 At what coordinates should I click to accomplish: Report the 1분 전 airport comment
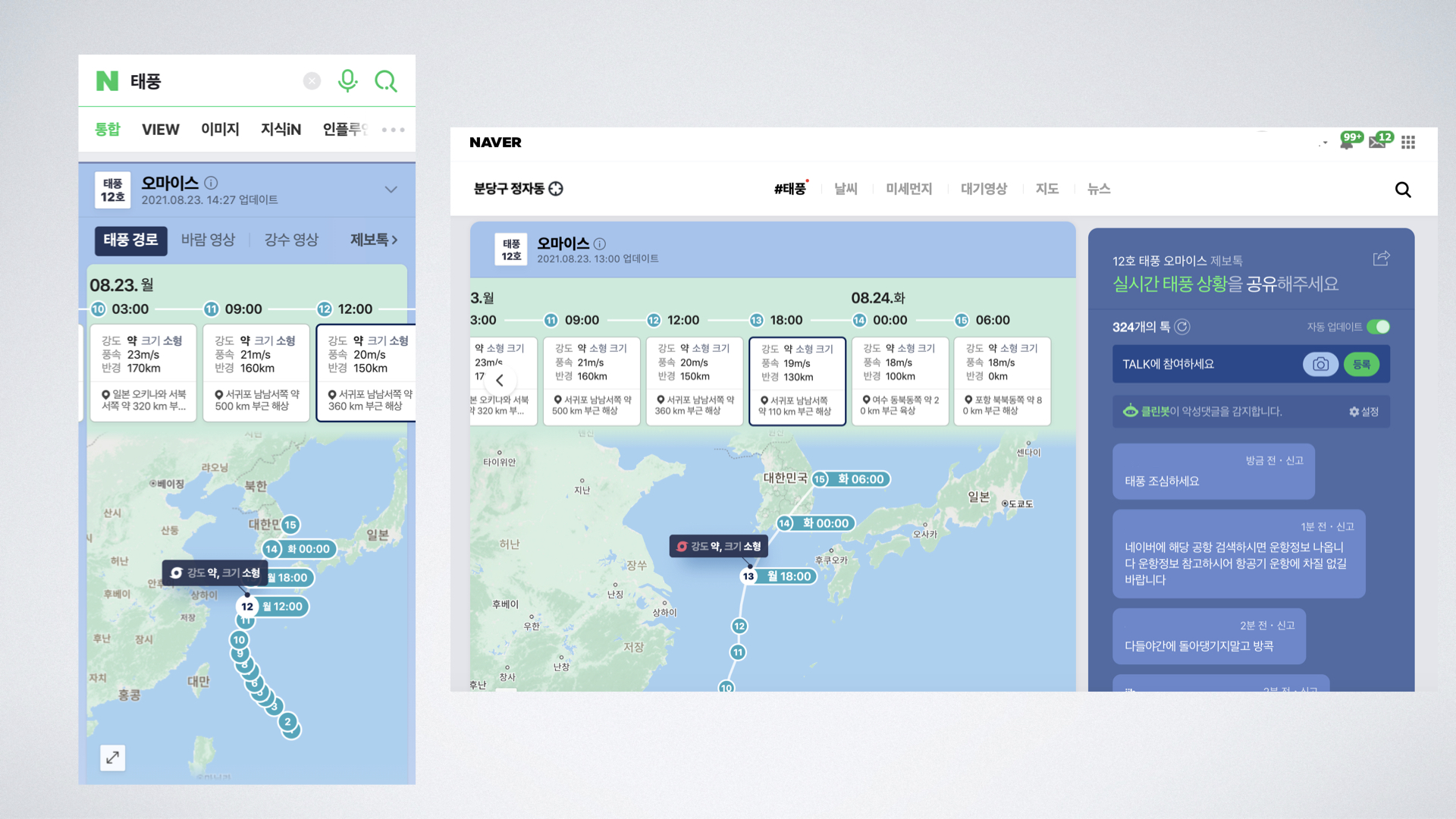pos(1345,527)
